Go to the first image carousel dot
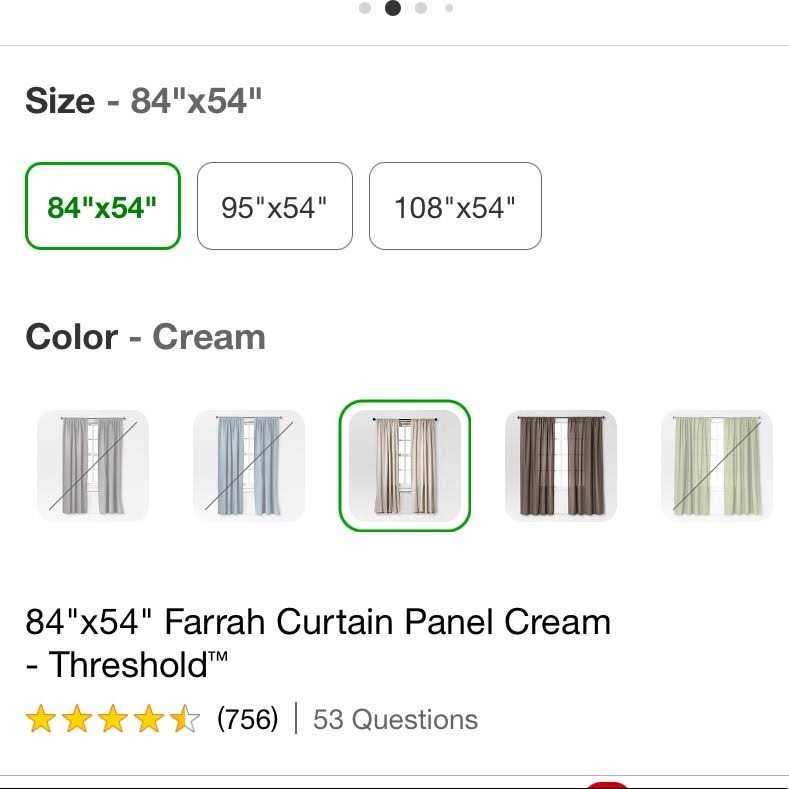The height and width of the screenshot is (789, 789). tap(365, 8)
